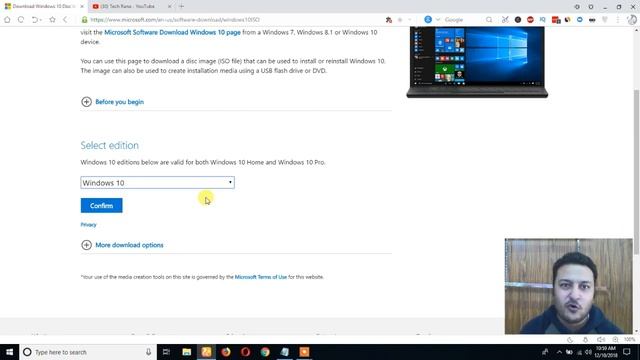Click the Windows 10 laptop image
640x360 pixels.
[x=477, y=62]
